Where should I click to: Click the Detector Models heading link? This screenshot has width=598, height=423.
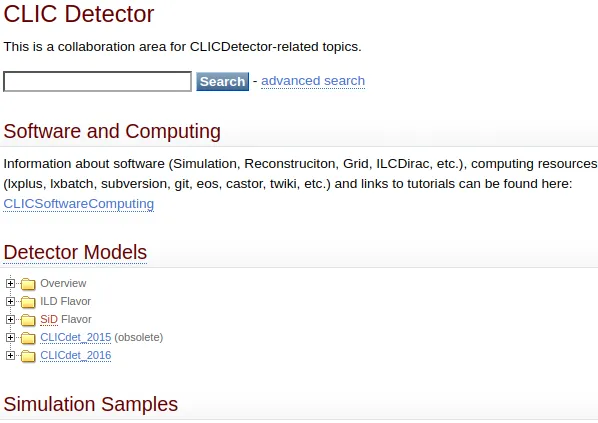75,252
